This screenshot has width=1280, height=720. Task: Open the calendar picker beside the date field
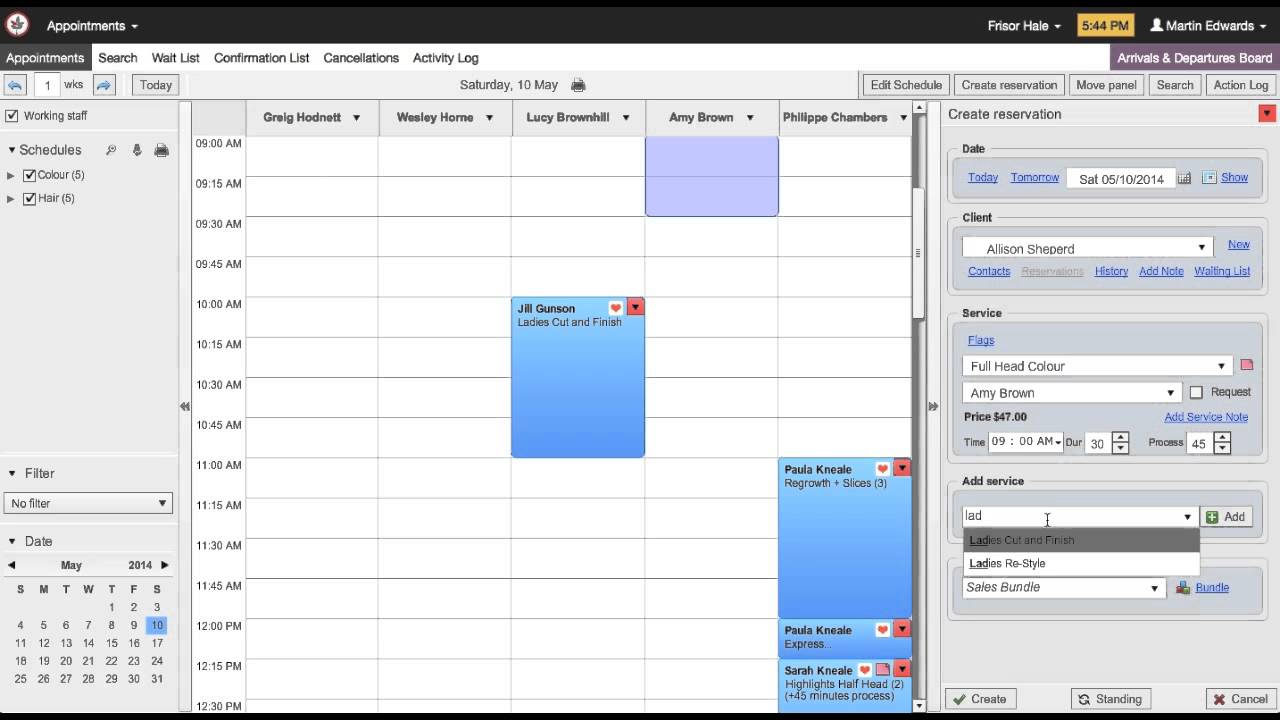[1184, 178]
